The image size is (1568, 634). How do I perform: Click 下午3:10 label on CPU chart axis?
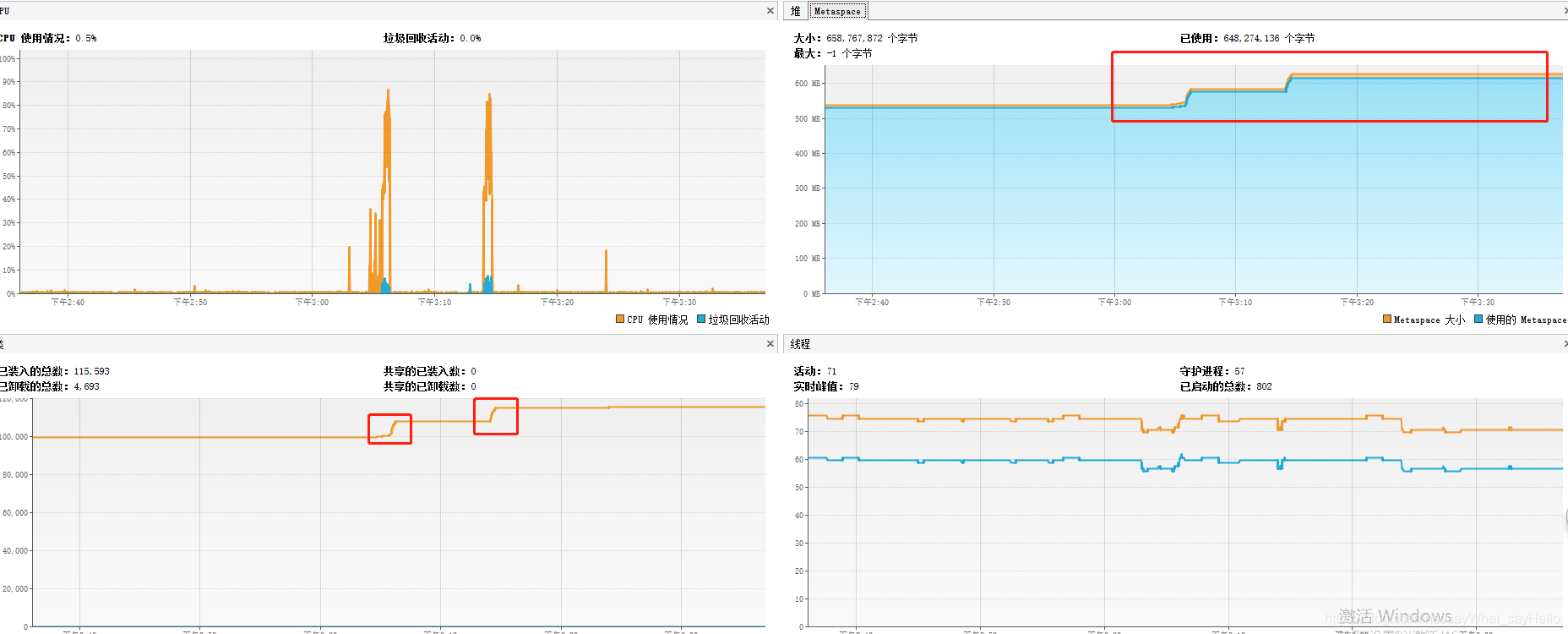434,302
